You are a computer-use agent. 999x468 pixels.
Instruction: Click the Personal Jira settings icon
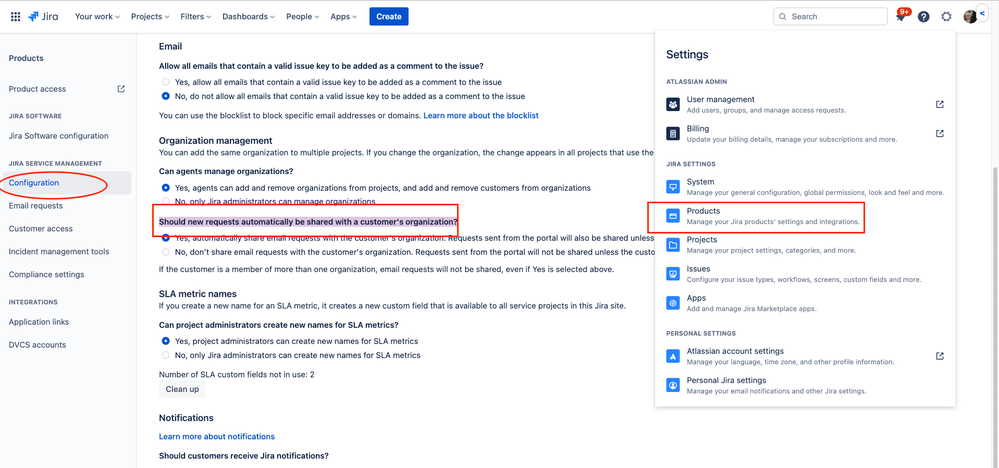point(673,385)
